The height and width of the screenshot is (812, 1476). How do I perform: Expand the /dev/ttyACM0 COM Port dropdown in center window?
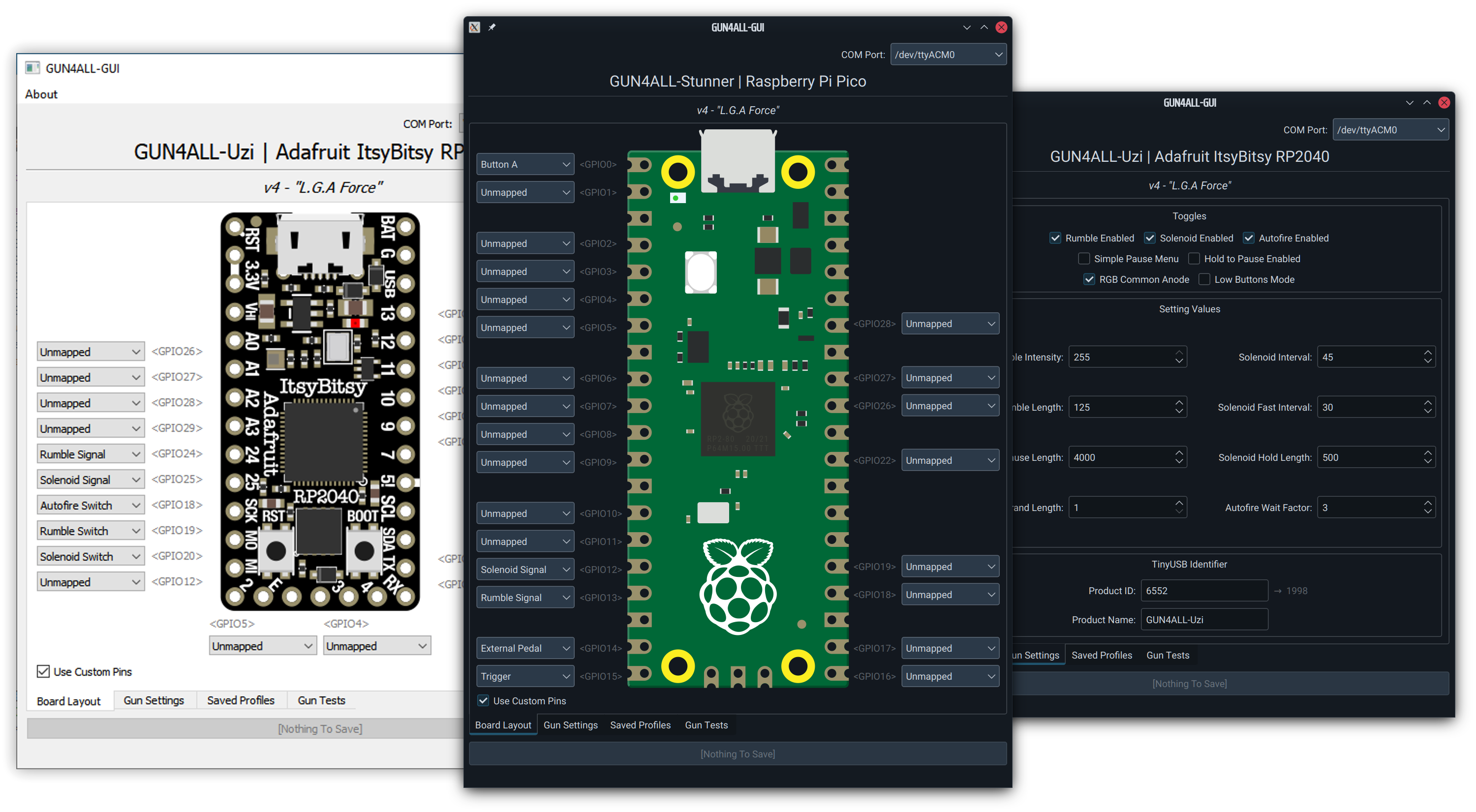pos(948,55)
